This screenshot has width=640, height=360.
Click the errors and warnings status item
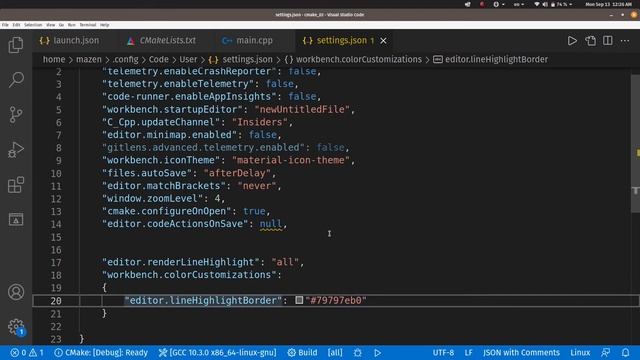click(x=27, y=353)
